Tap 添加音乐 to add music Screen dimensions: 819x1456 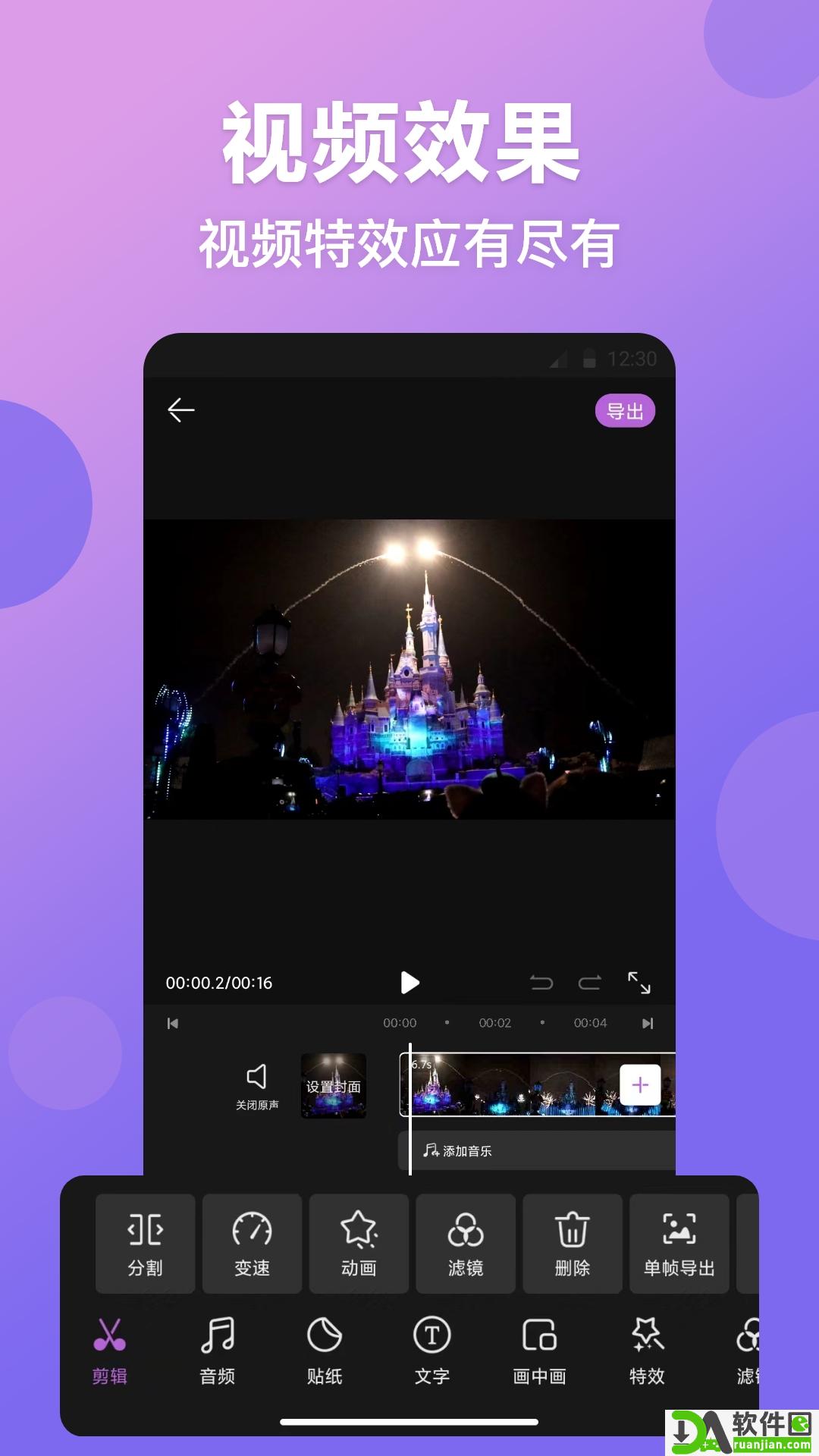click(x=458, y=1151)
